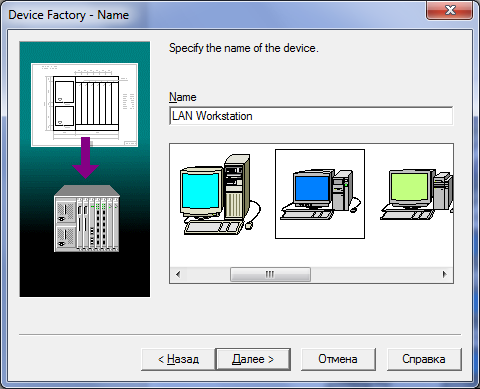Click the purple down arrow graphic
This screenshot has height=389, width=480.
tap(85, 158)
